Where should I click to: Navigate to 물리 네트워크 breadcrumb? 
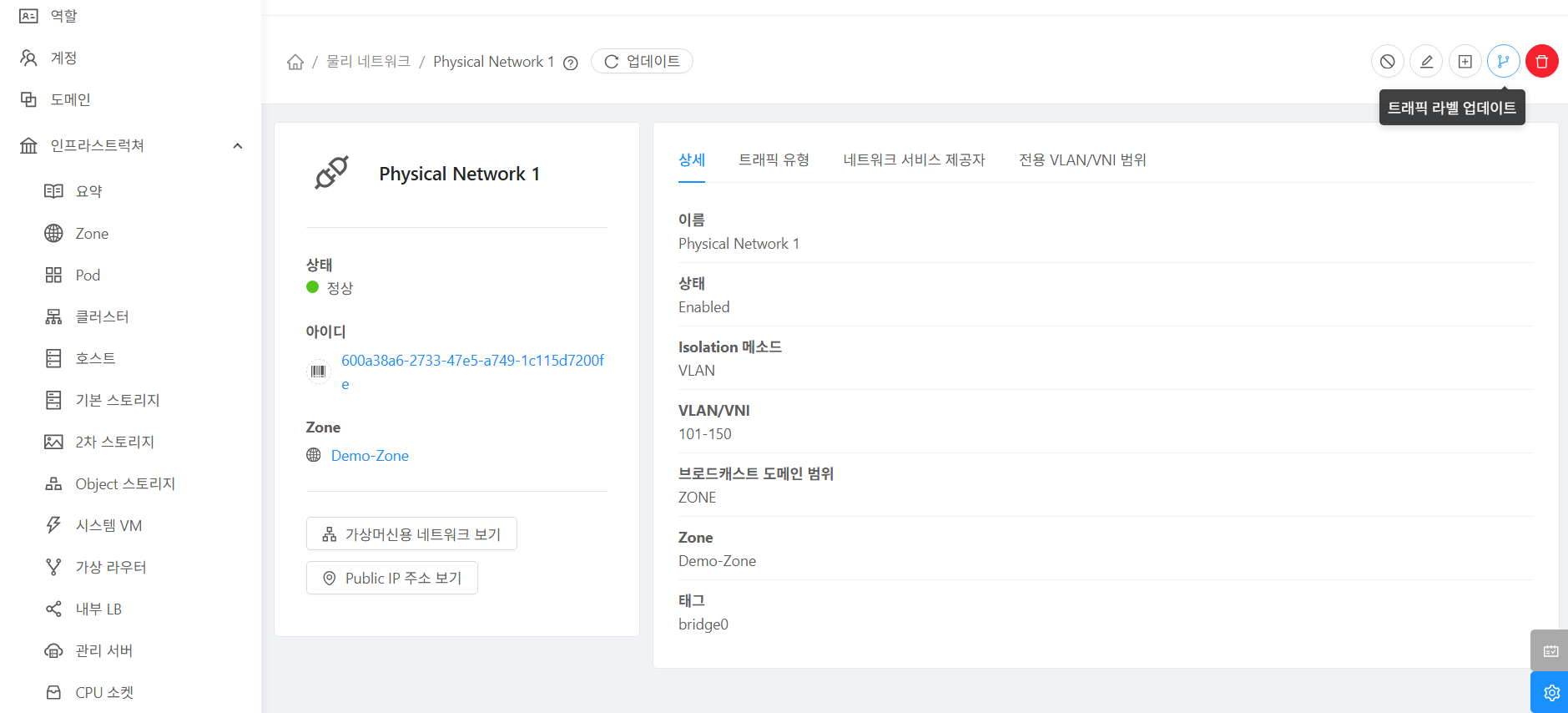(x=368, y=62)
